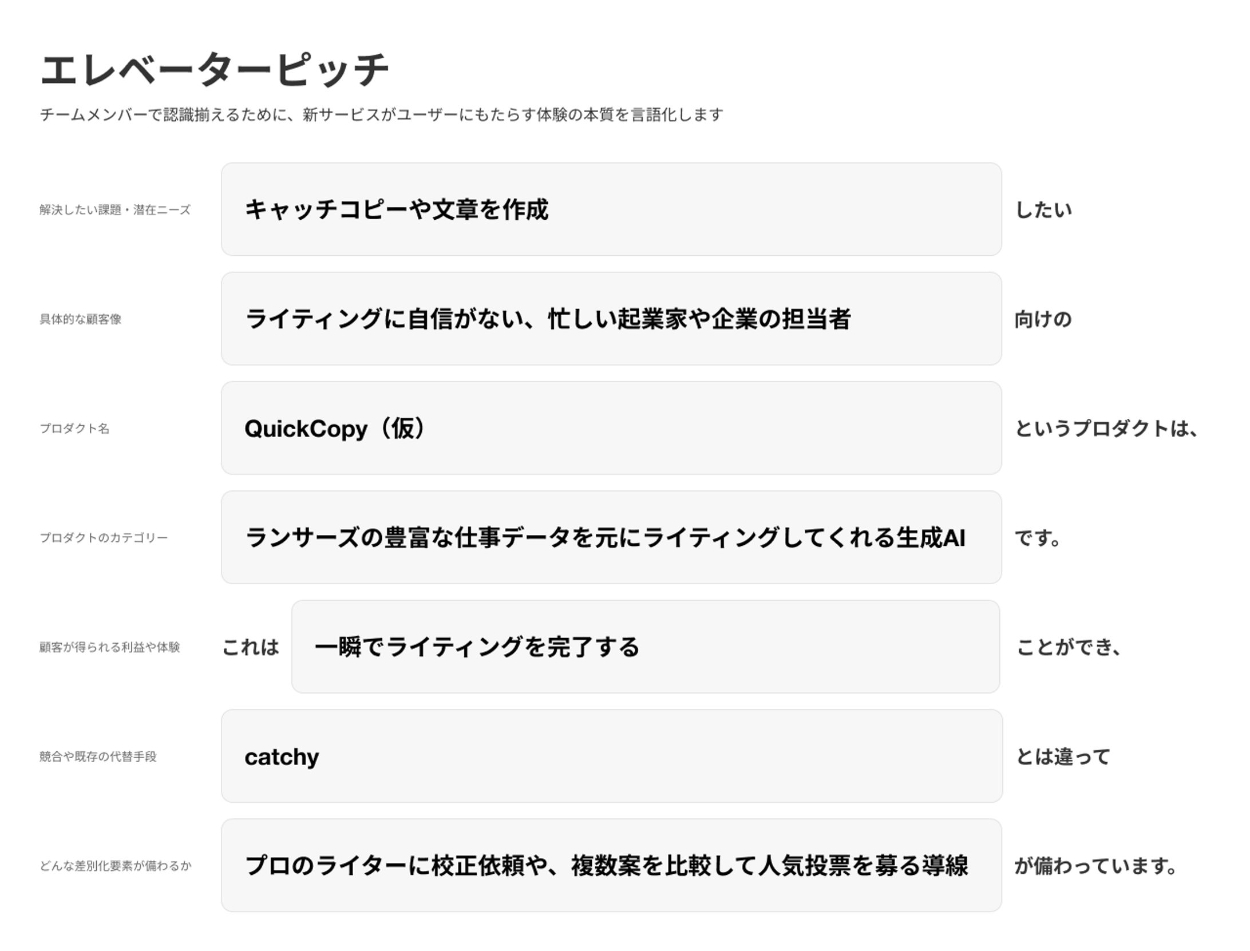Select the catchy competitor field
Screen dimensions: 1250x951
point(610,756)
